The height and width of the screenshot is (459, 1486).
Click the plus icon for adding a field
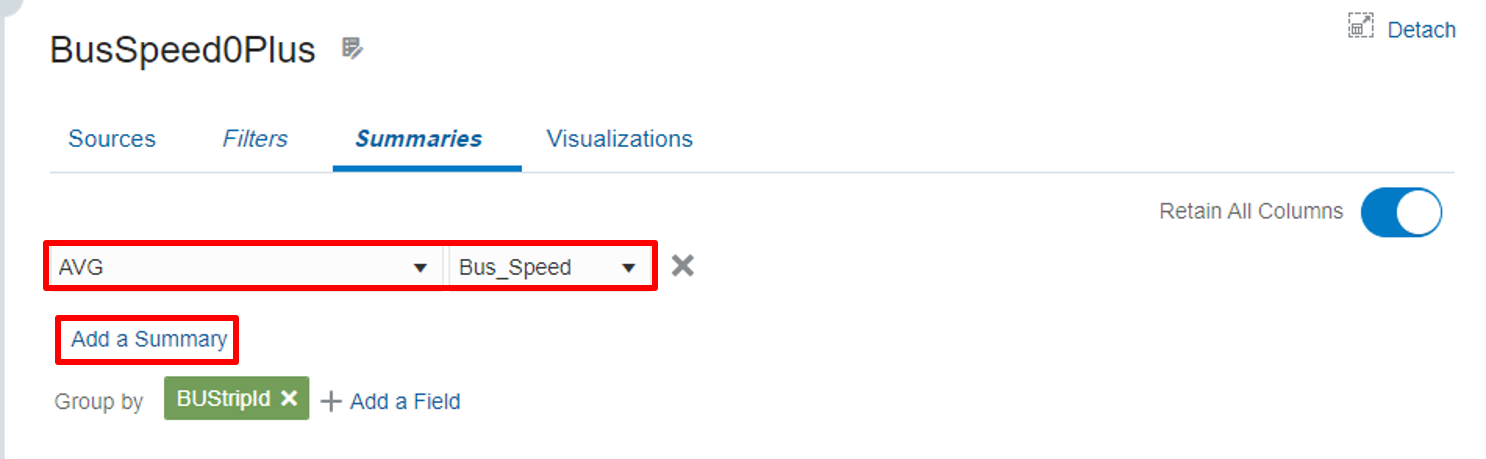click(331, 401)
